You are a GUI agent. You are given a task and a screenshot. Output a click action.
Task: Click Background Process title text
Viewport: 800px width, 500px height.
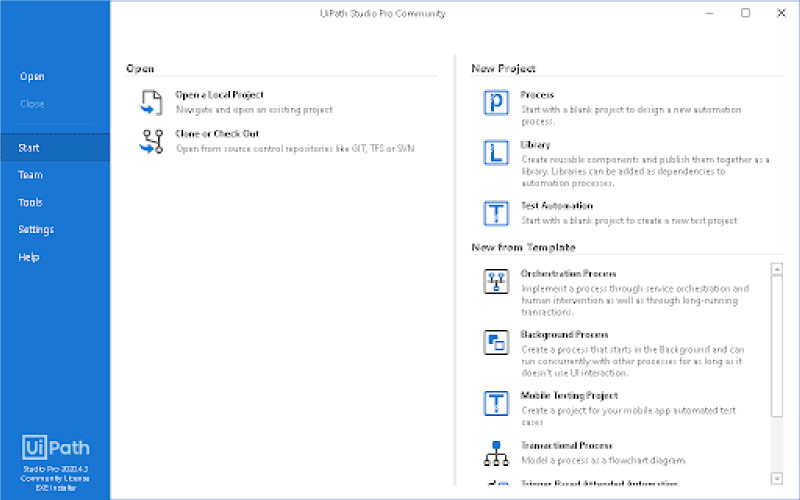tap(564, 335)
